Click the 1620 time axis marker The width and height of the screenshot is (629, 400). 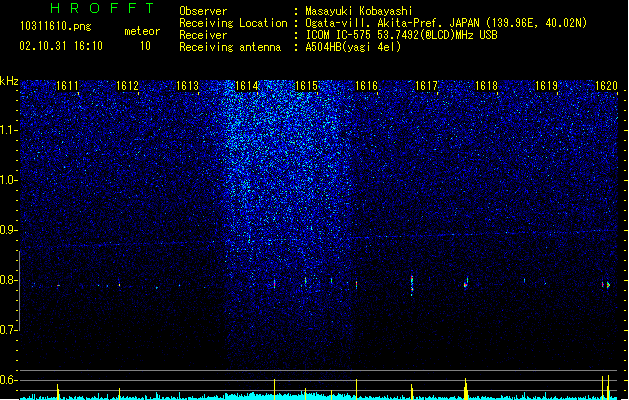[606, 86]
